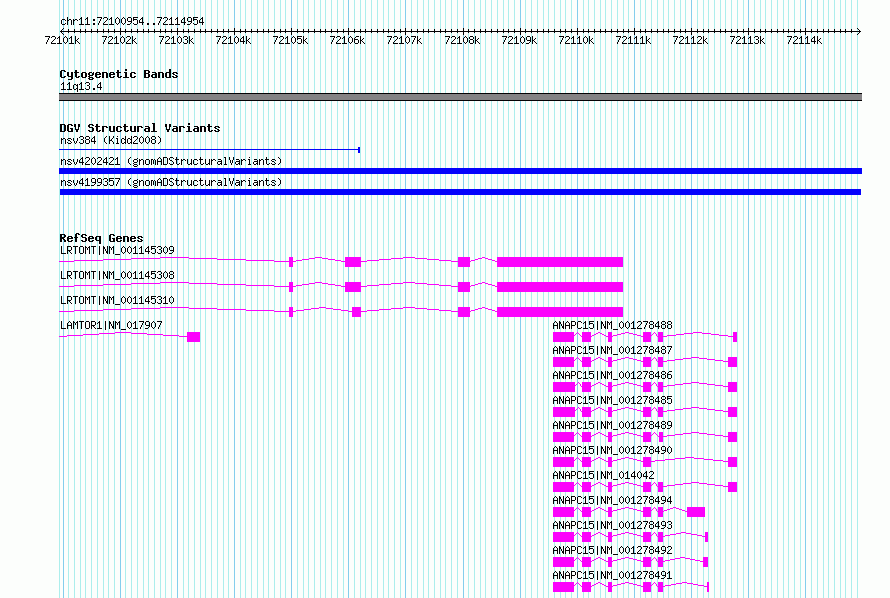This screenshot has height=598, width=890.
Task: Click the chr11:72100954..72114954 region label
Action: pos(132,22)
